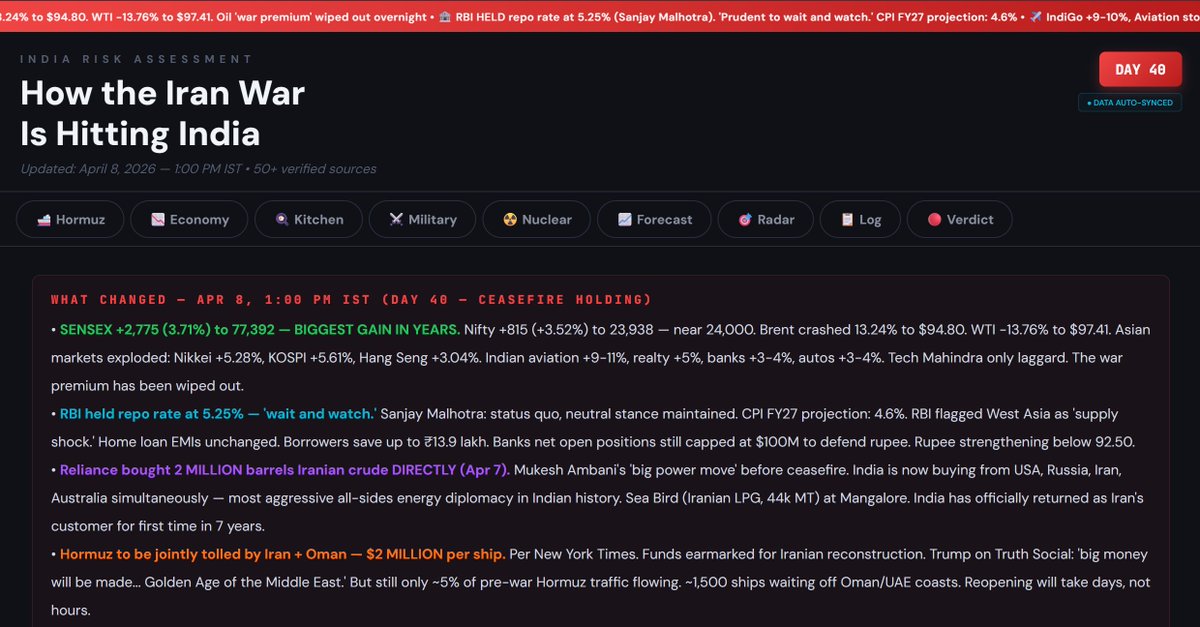Screen dimensions: 1200x627
Task: Click the INDIA RISK ASSESSMENT label
Action: tap(136, 59)
